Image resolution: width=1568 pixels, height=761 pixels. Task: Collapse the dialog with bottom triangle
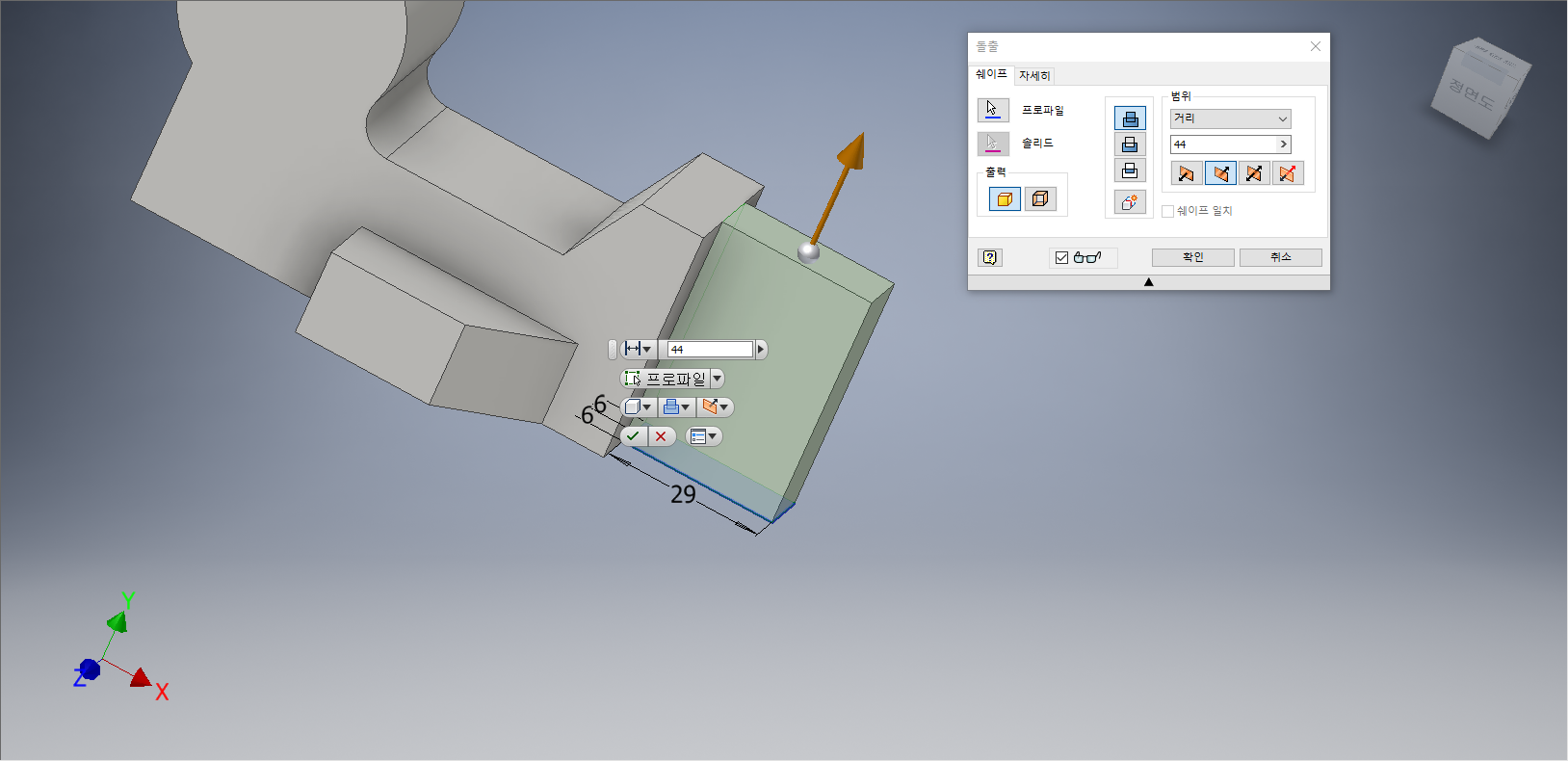click(x=1148, y=282)
